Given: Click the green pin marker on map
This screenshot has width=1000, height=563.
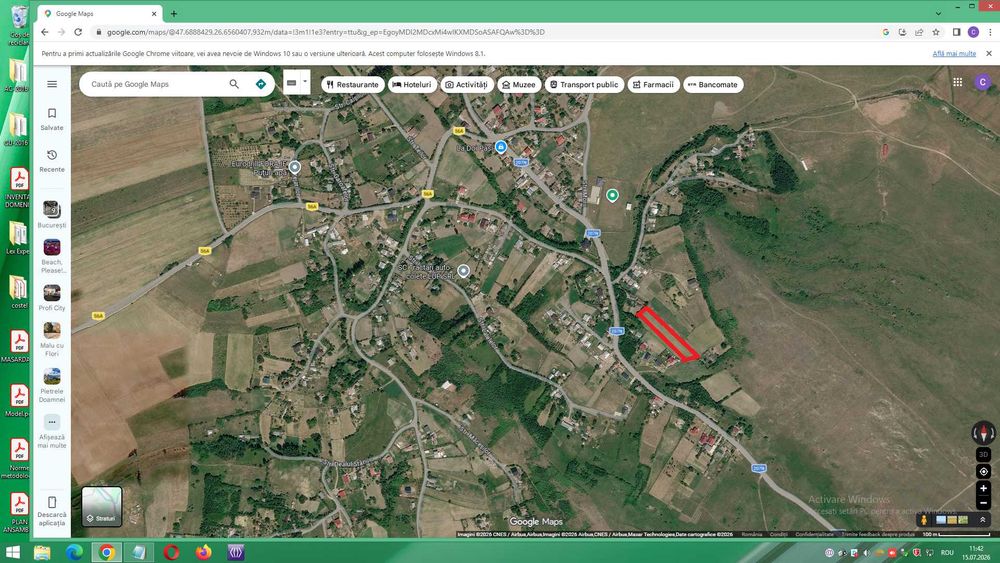Looking at the screenshot, I should [612, 195].
